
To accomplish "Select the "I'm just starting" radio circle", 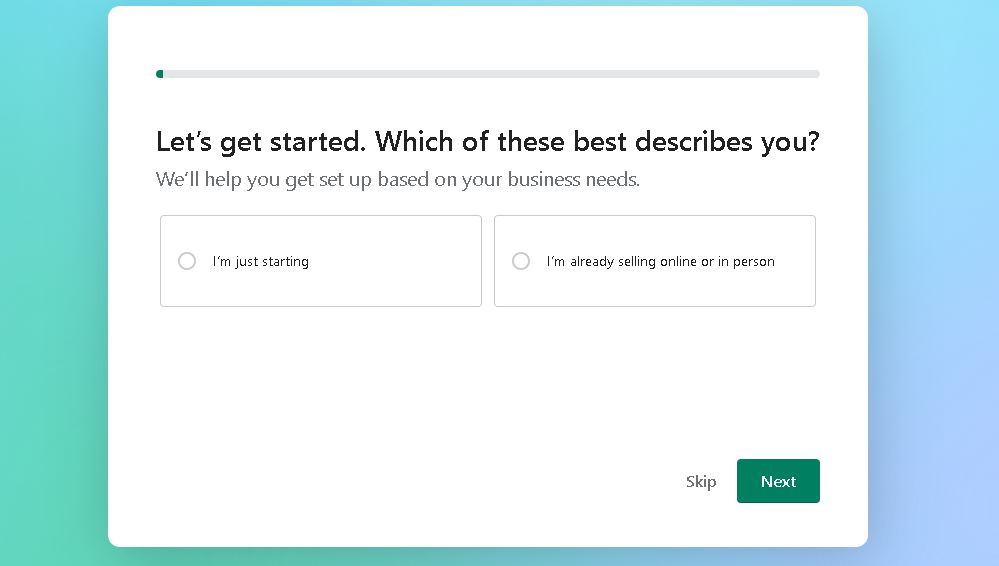I will coord(187,261).
